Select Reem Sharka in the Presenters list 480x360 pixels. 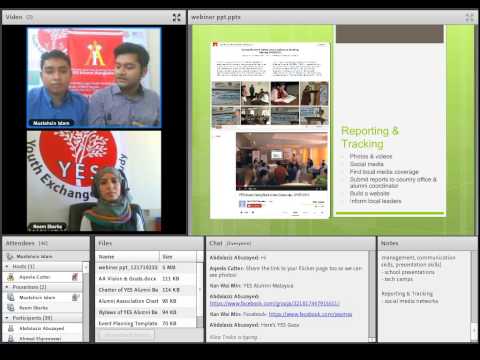33,308
